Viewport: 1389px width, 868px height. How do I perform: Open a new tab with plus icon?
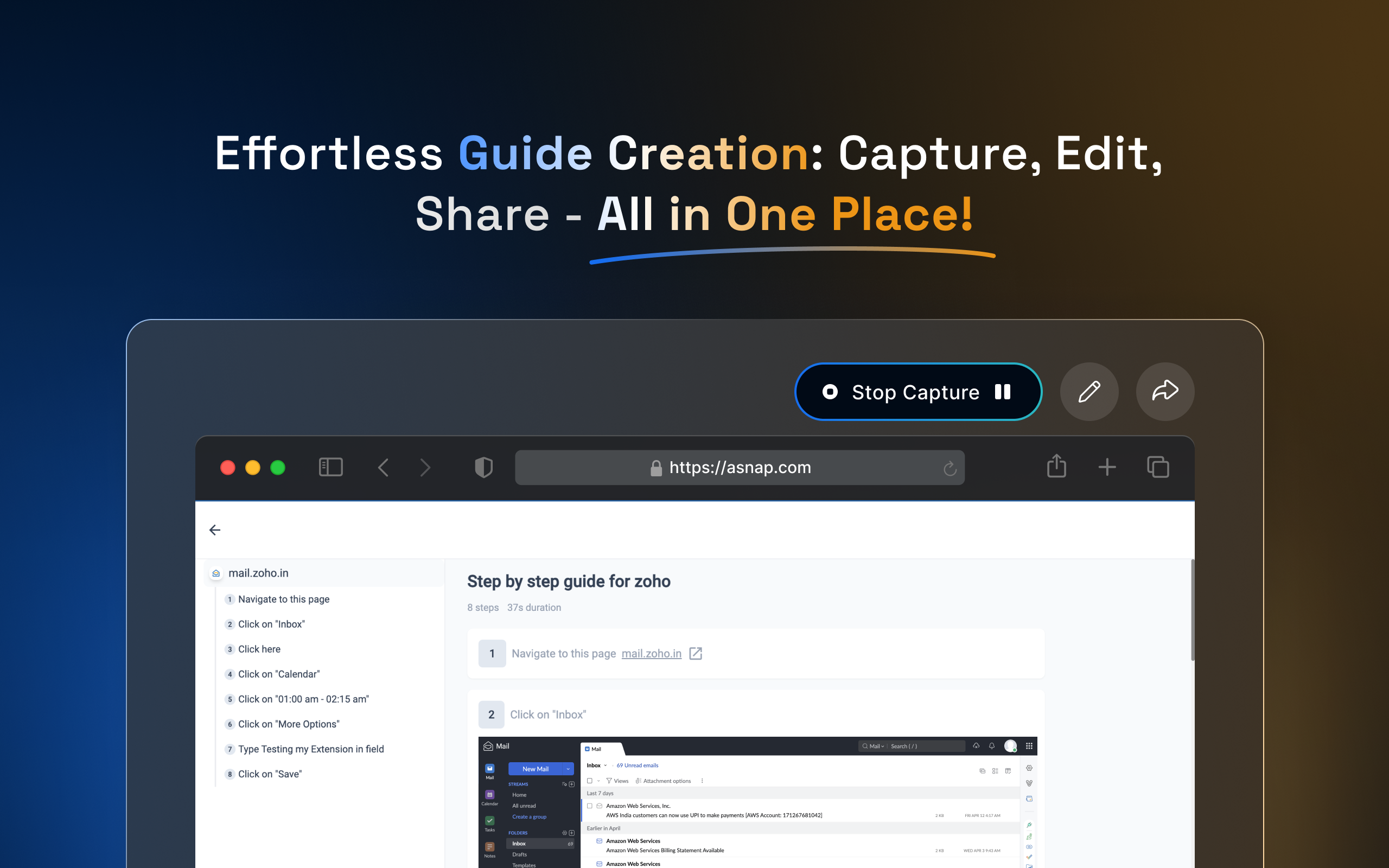pos(1107,467)
